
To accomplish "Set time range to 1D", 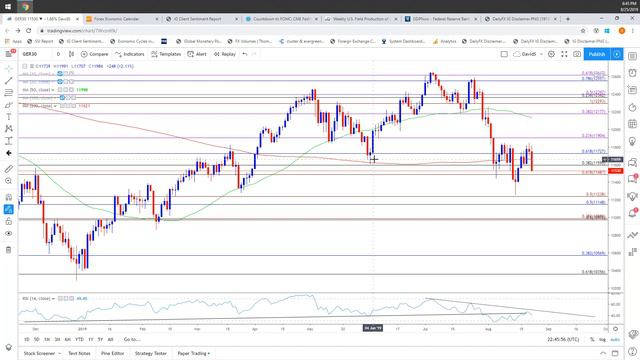I will click(27, 339).
